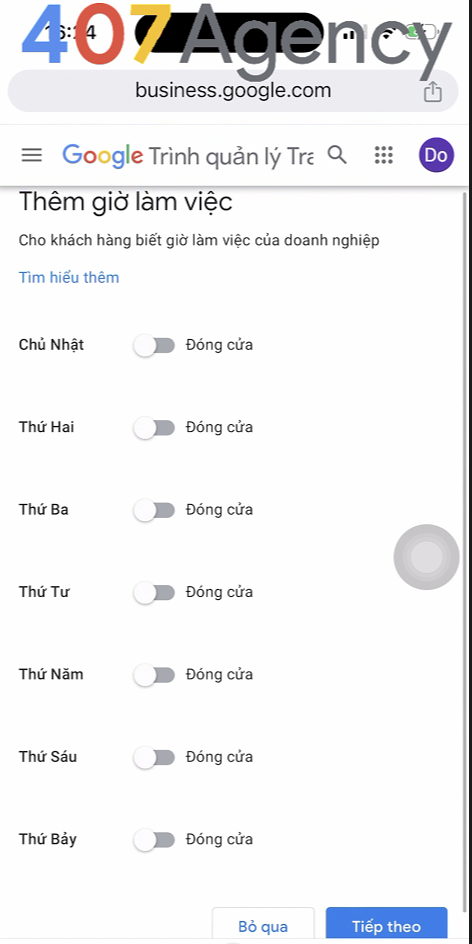Tap the business.google.com address bar
The image size is (472, 944).
[233, 91]
